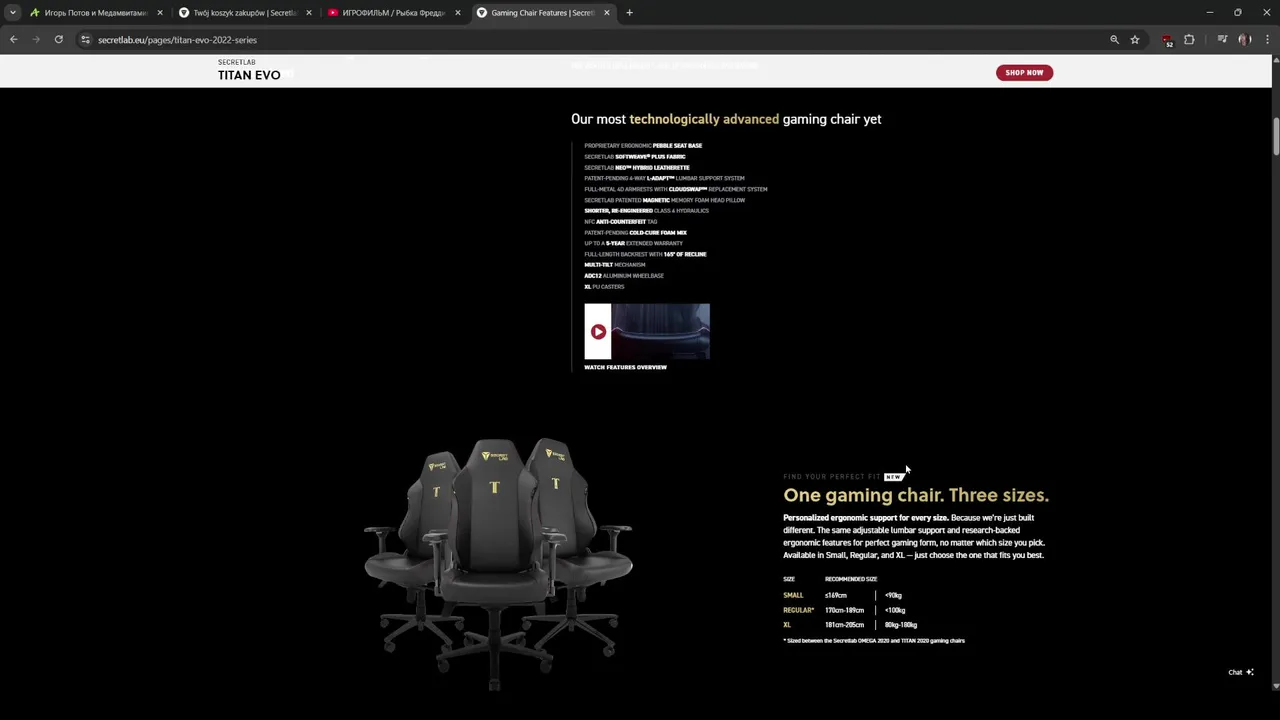Click the ANTI-COUNTERFEIT tag feature line
The width and height of the screenshot is (1280, 720).
coord(621,222)
